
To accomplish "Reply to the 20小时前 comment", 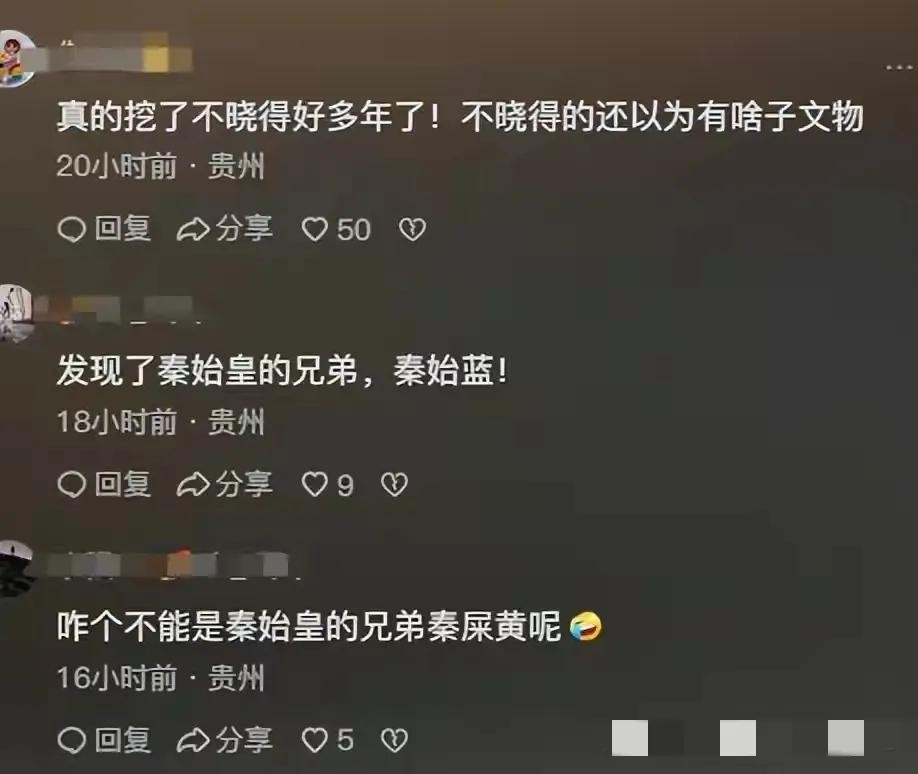I will 105,229.
